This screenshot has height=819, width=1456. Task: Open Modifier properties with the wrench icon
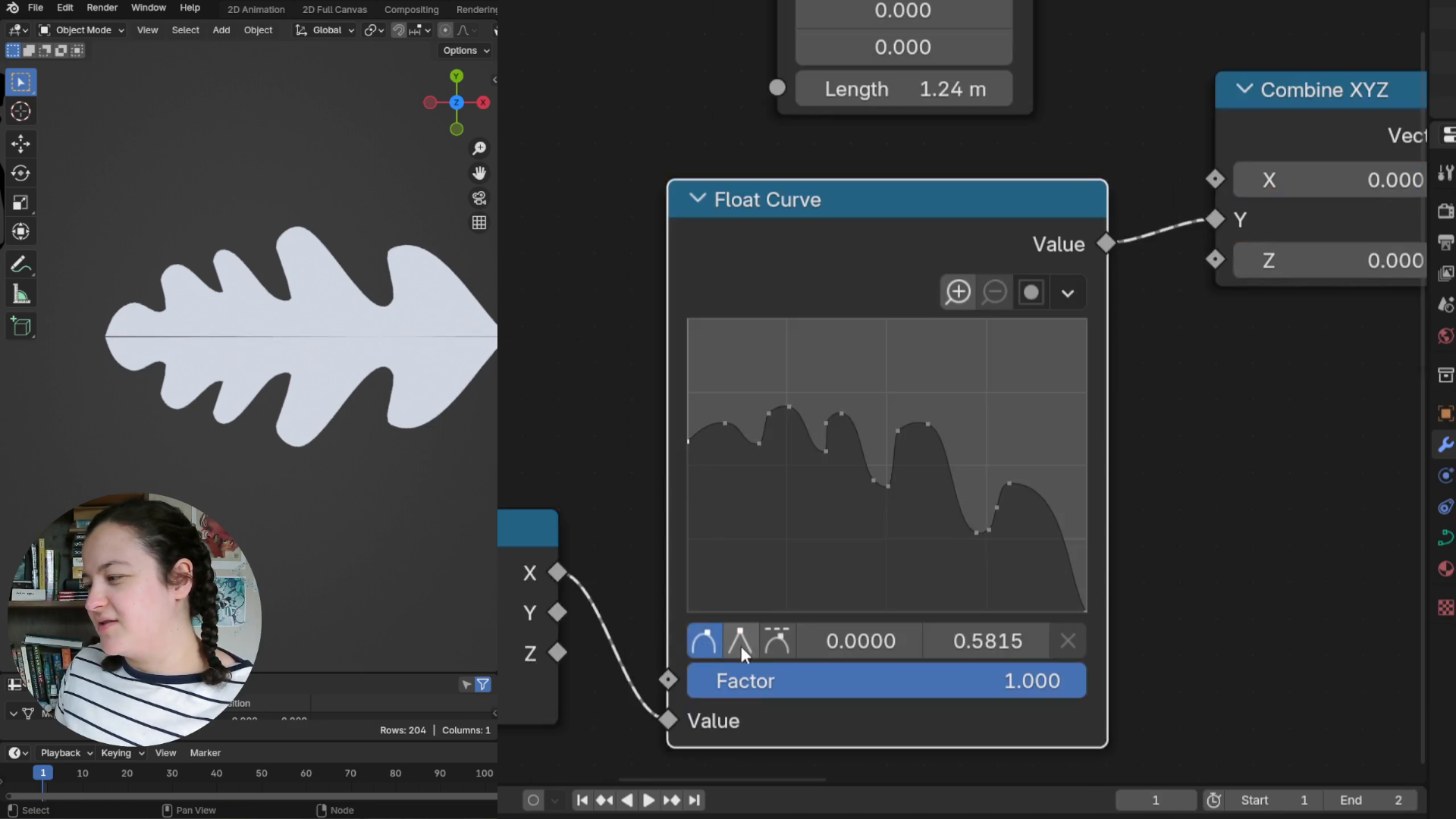1445,445
